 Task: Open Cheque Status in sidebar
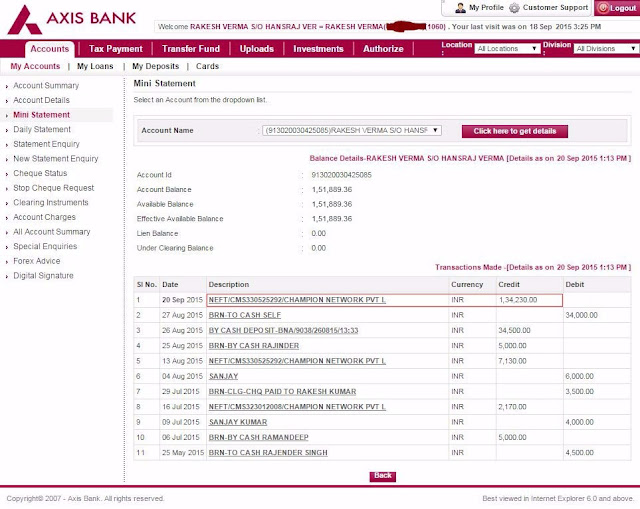40,173
